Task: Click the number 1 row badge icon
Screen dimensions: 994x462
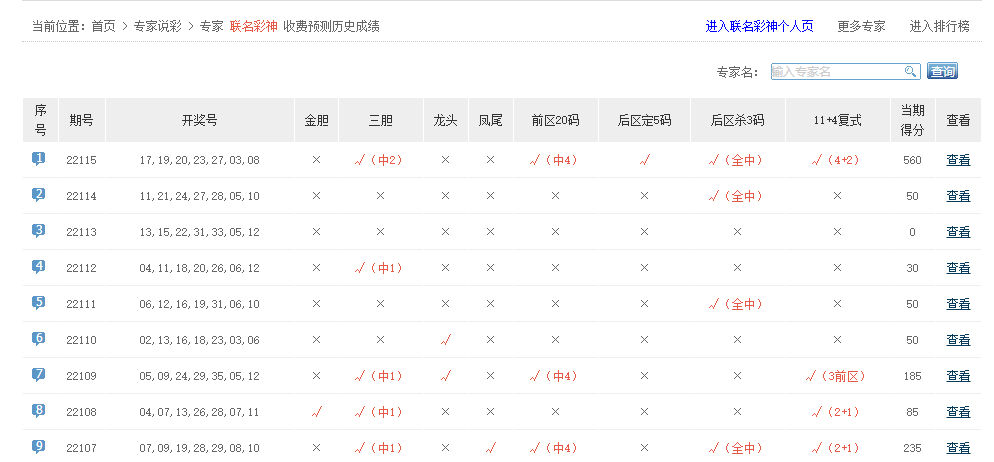Action: pyautogui.click(x=39, y=159)
